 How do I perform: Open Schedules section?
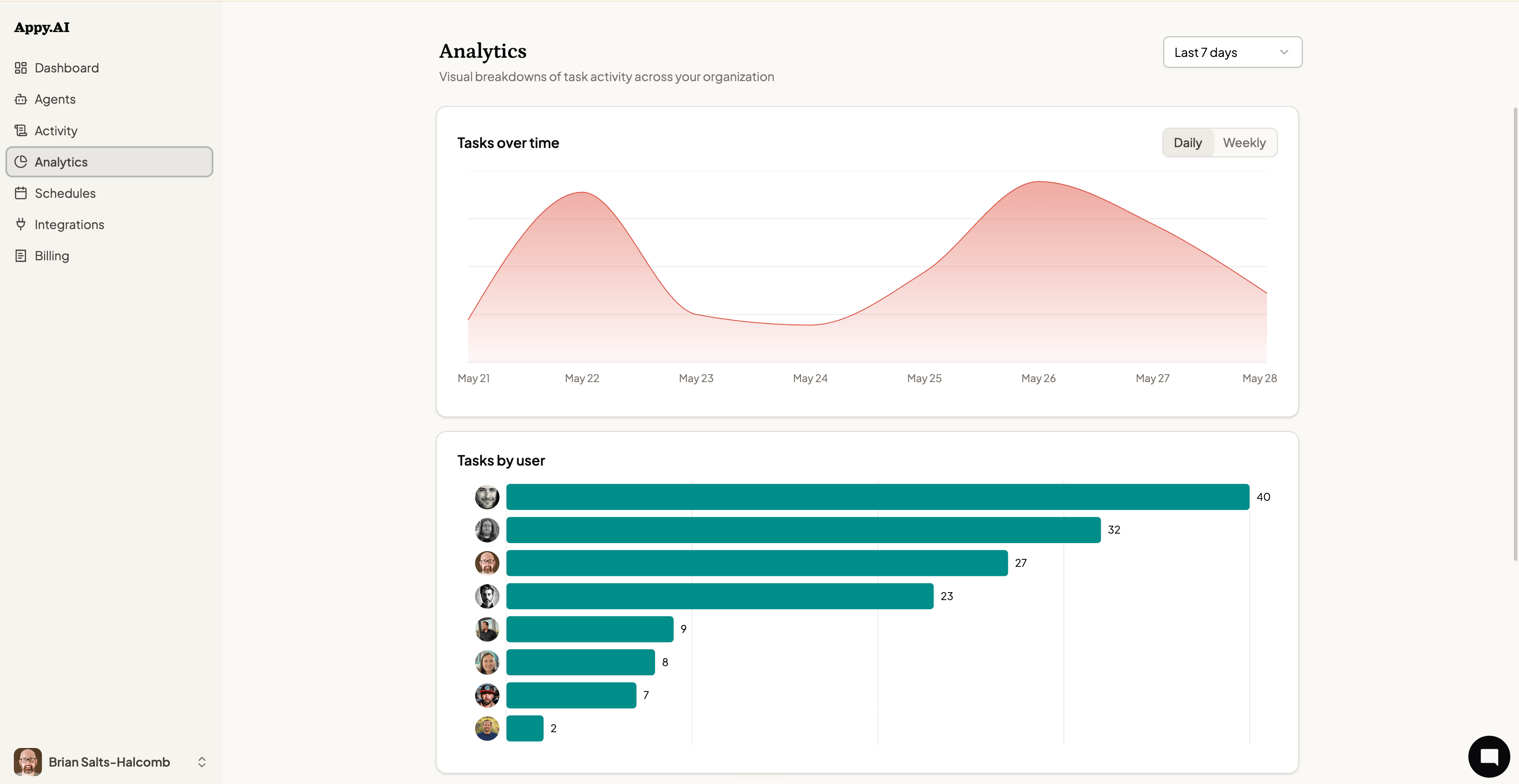click(109, 193)
